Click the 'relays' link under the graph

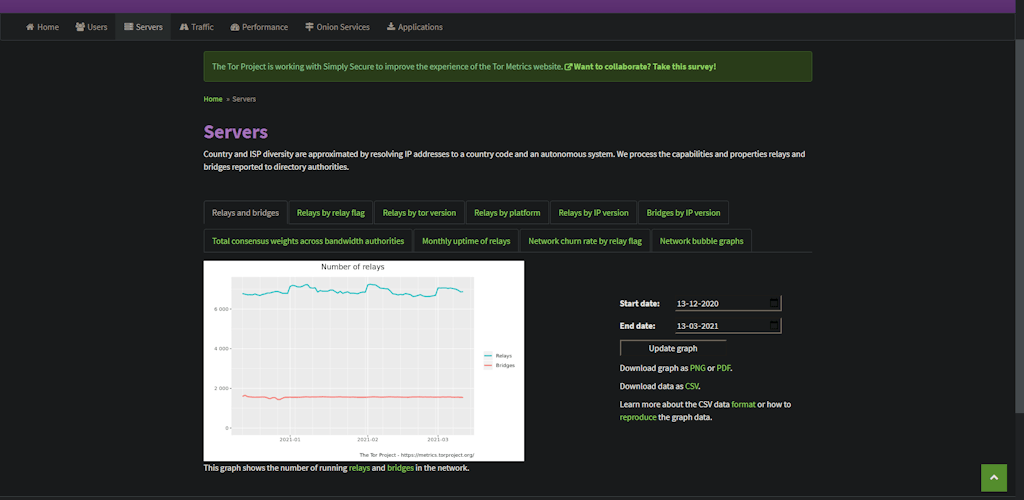(x=359, y=468)
